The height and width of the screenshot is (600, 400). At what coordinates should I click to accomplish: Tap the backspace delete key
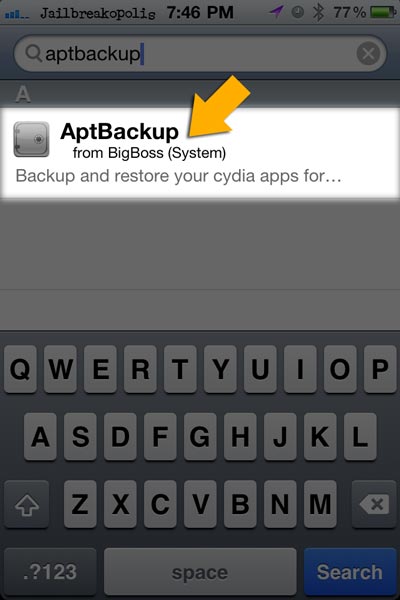[x=374, y=504]
